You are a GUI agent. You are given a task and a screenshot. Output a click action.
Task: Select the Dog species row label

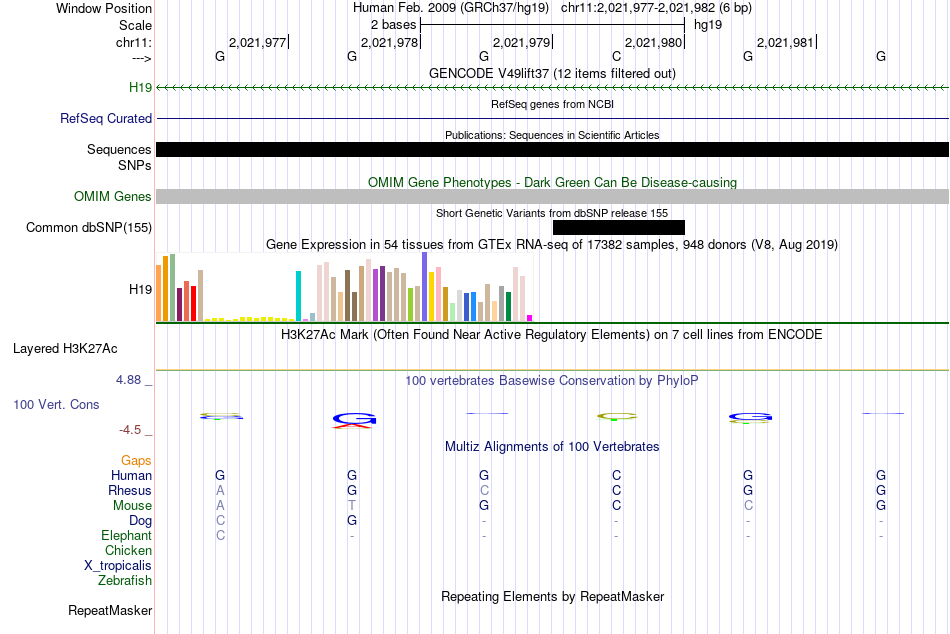pyautogui.click(x=140, y=520)
